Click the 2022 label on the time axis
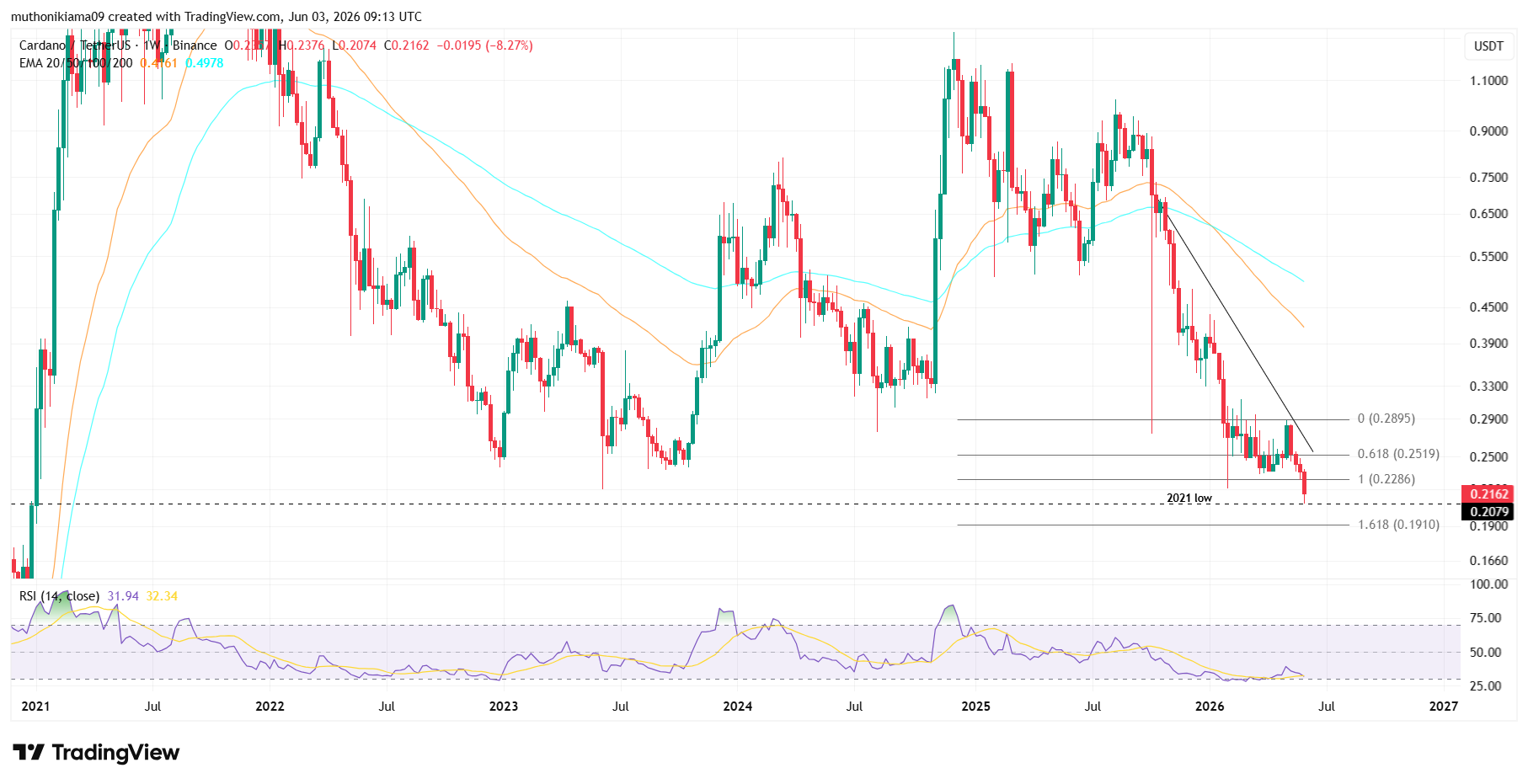 270,707
